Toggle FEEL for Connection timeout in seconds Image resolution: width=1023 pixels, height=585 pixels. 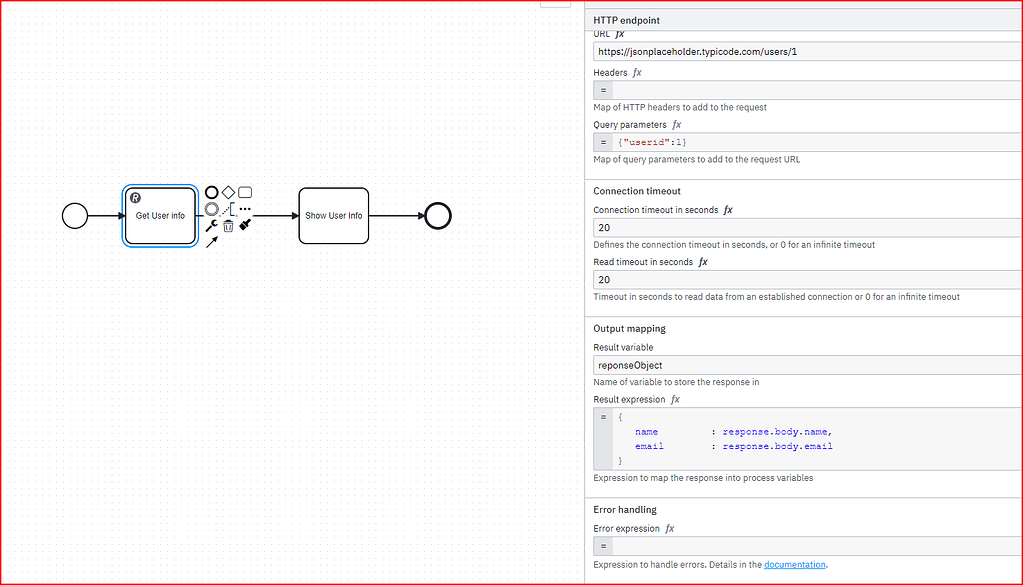click(728, 210)
